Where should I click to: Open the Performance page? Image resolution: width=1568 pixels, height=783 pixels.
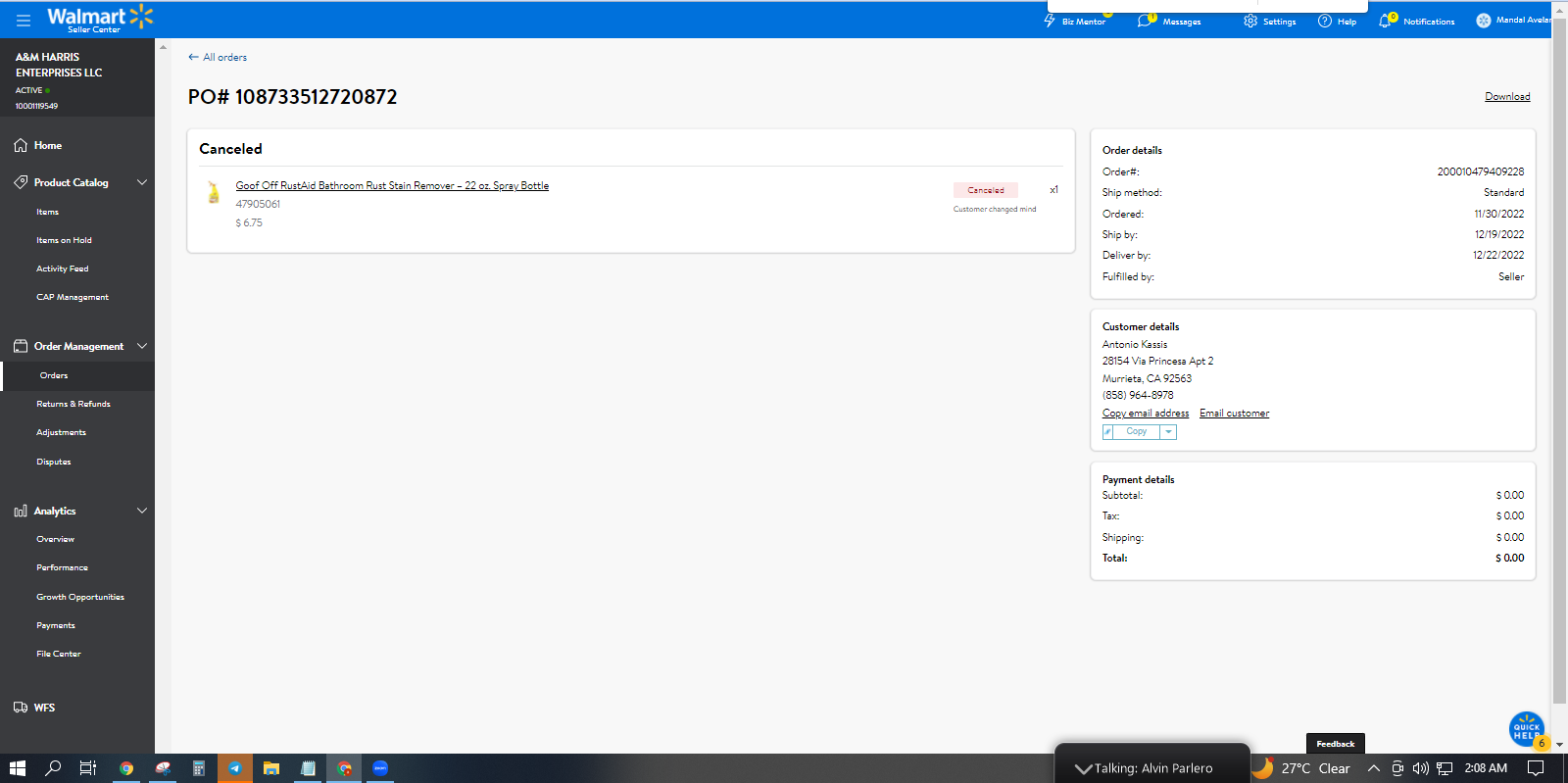(63, 567)
